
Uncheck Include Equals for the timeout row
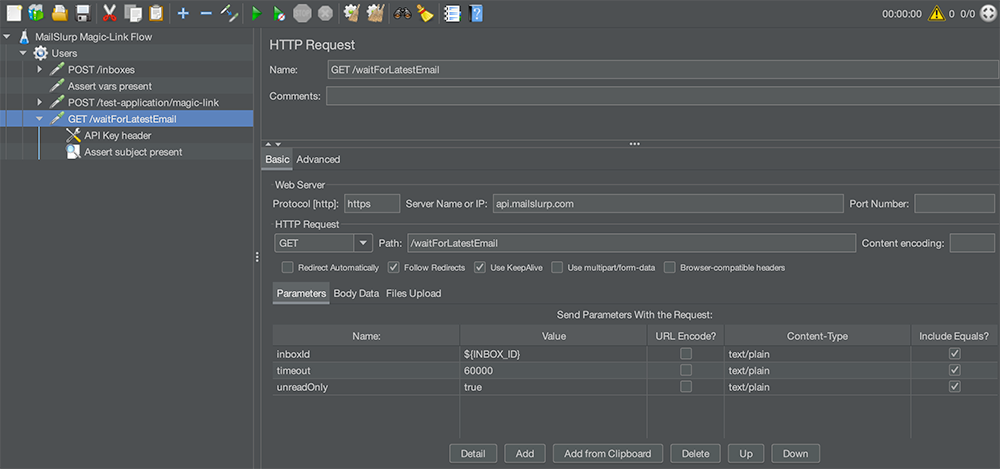[955, 370]
